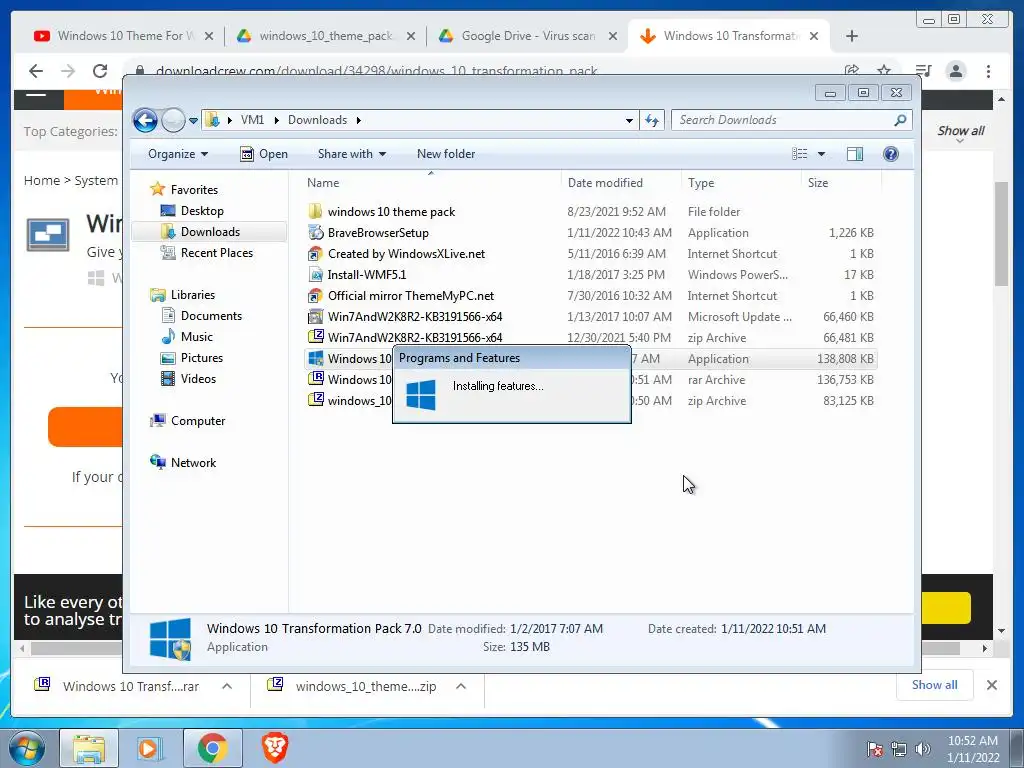
Task: Open Windows Media Player taskbar icon
Action: (150, 748)
